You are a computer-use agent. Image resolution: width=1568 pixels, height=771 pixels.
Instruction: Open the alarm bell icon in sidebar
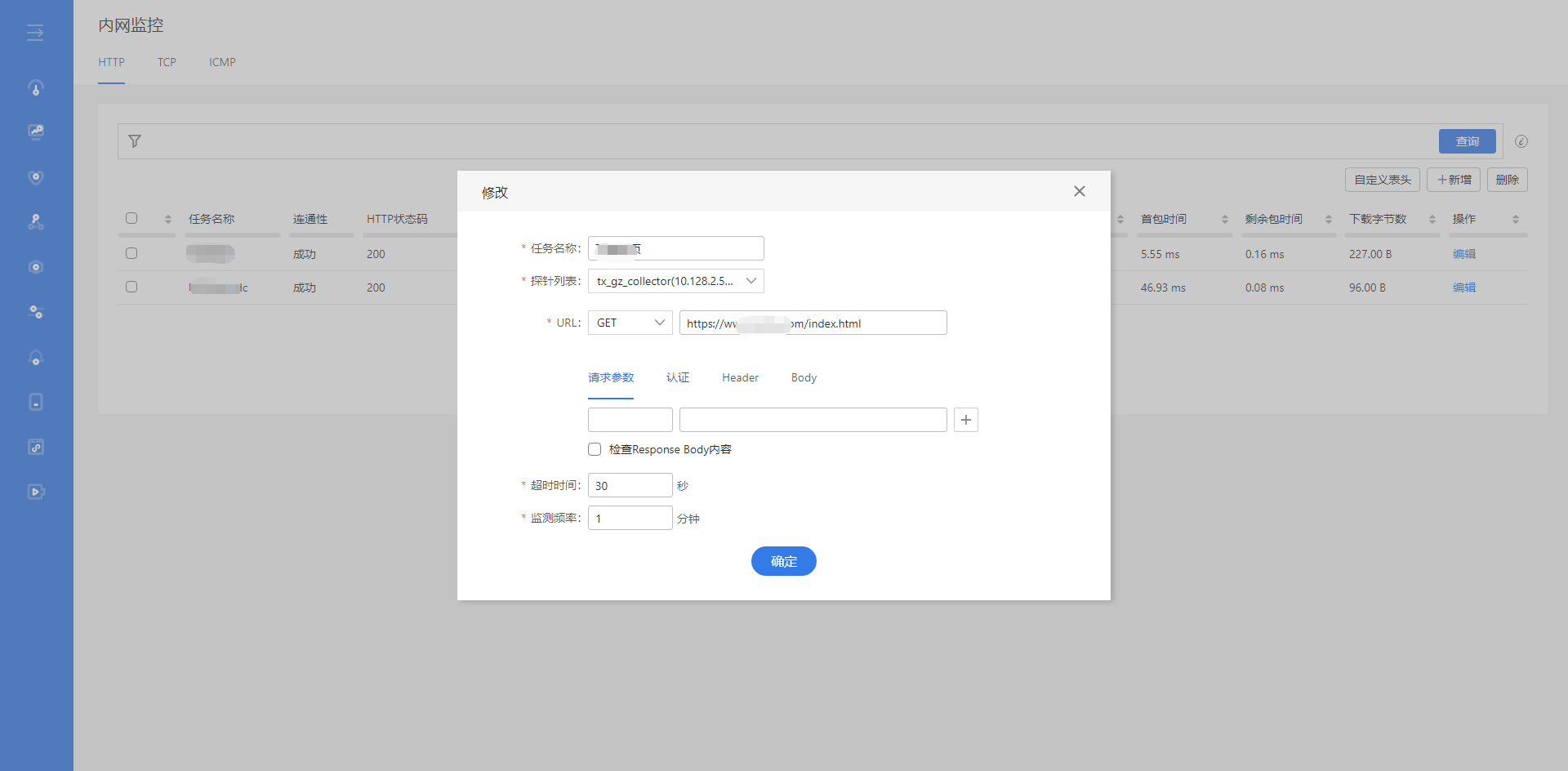click(x=36, y=358)
